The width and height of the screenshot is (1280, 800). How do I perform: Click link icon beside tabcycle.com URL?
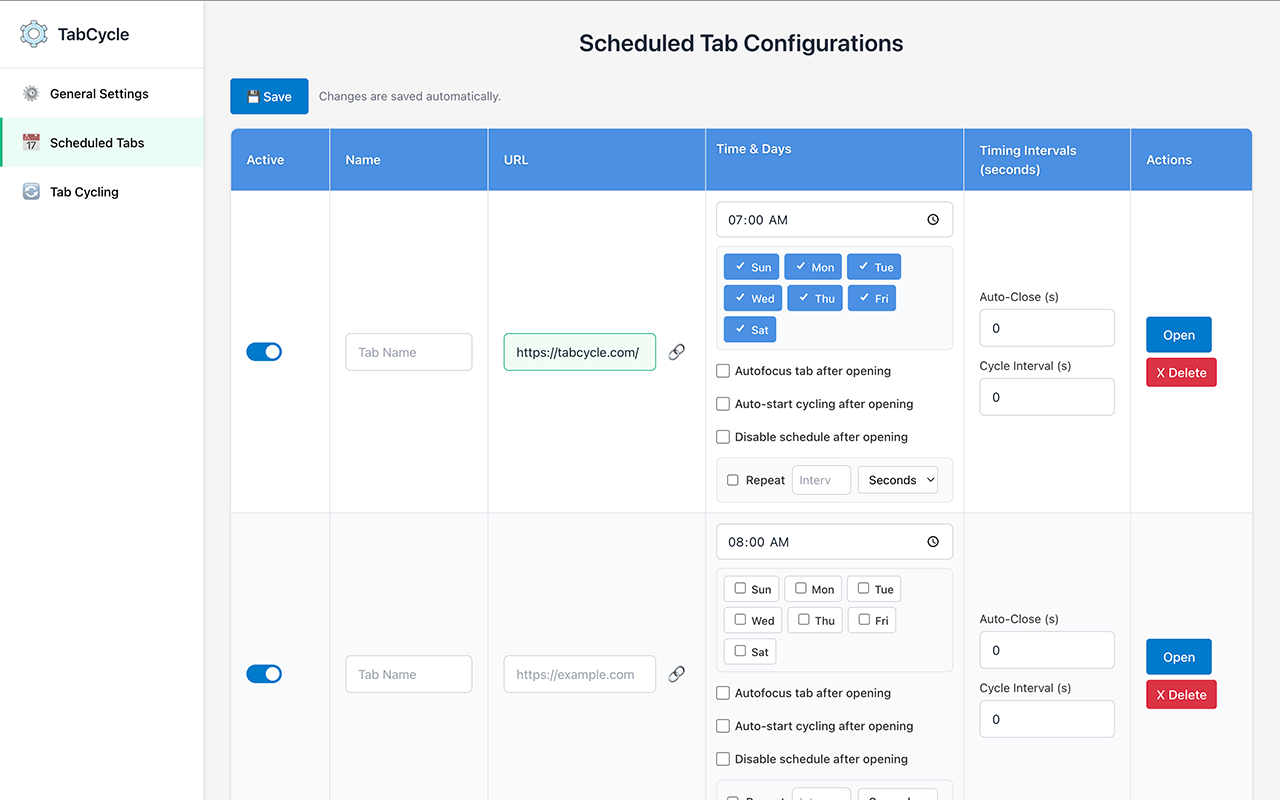click(677, 352)
